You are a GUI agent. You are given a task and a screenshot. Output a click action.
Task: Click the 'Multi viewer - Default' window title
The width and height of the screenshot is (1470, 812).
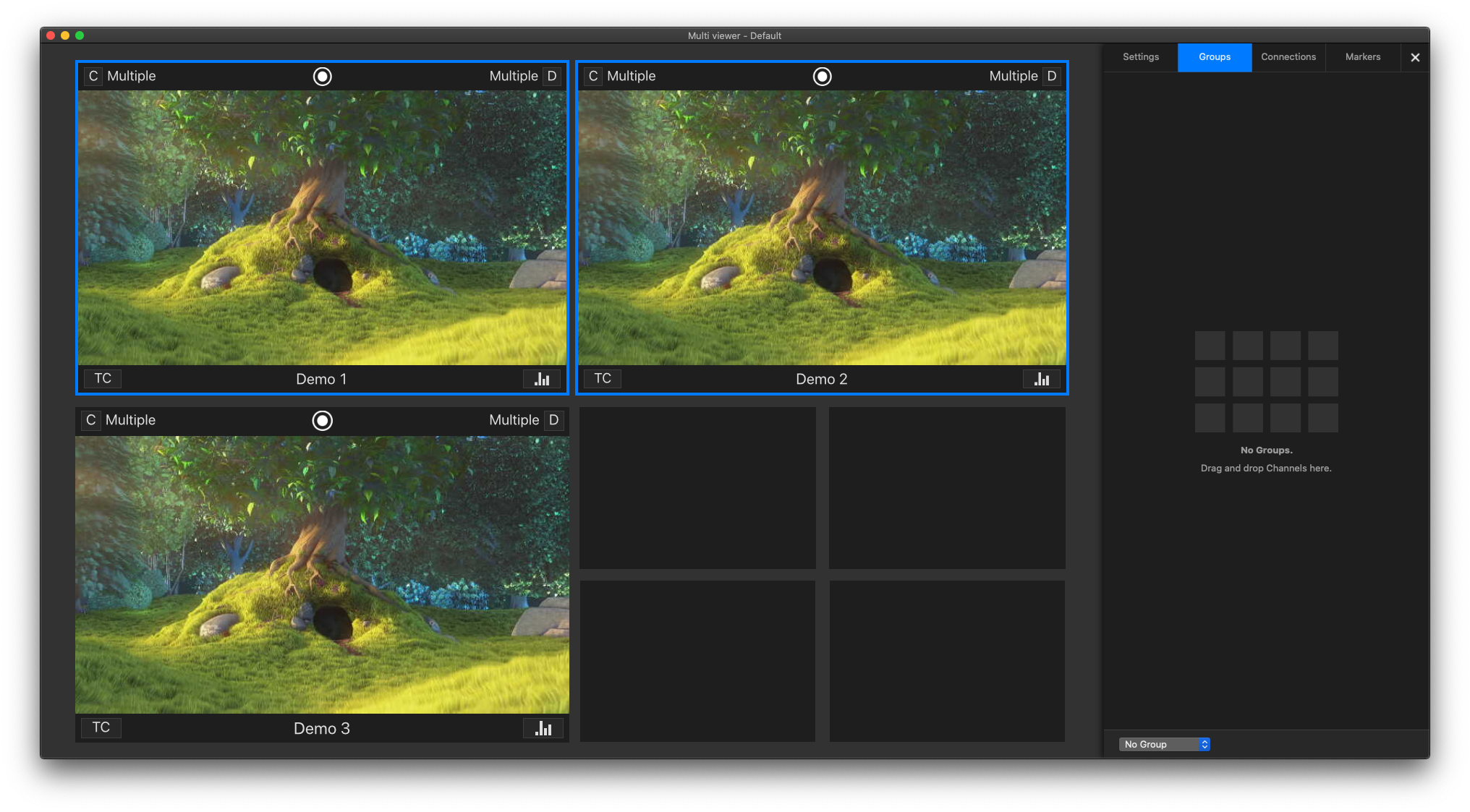point(734,35)
